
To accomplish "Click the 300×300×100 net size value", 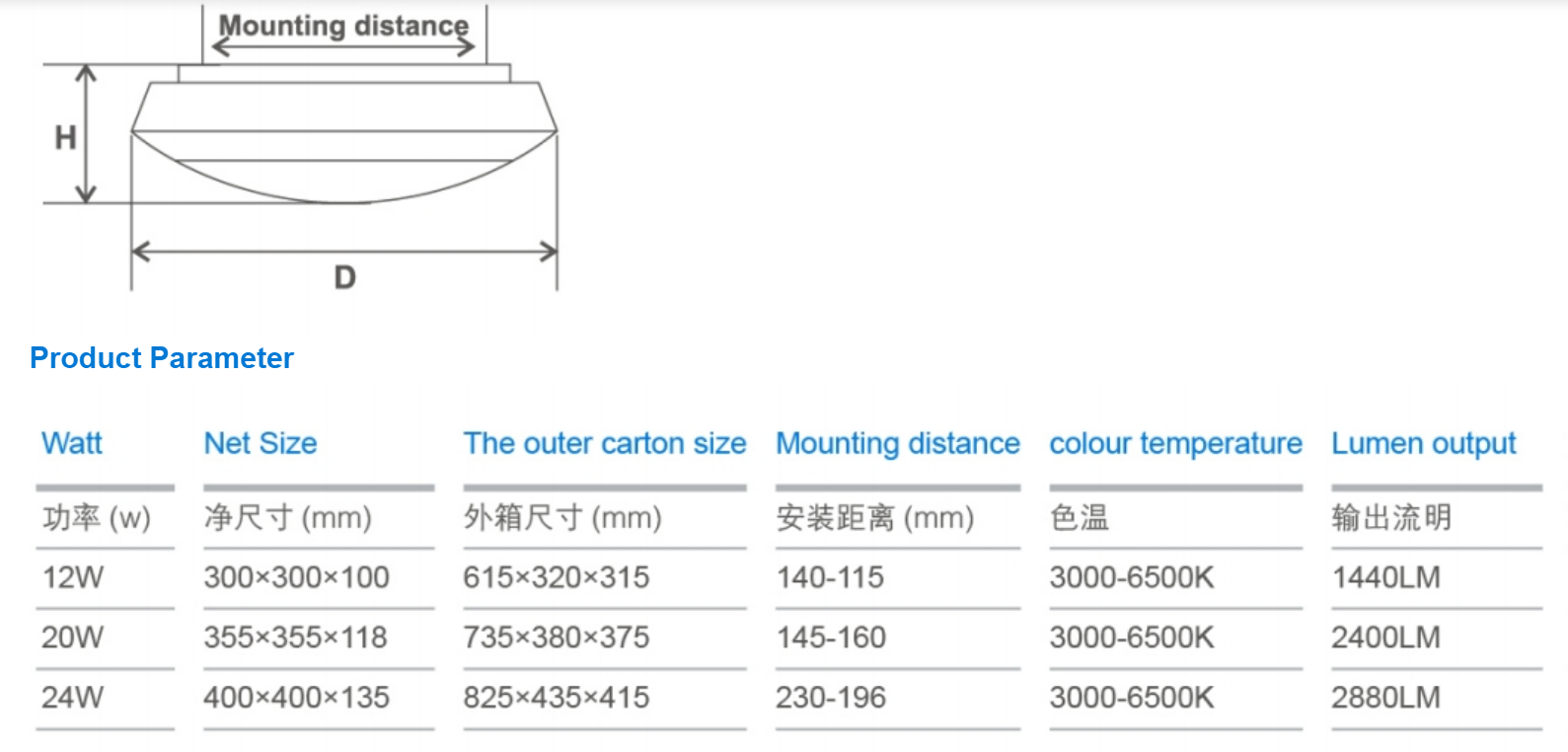I will pyautogui.click(x=296, y=577).
